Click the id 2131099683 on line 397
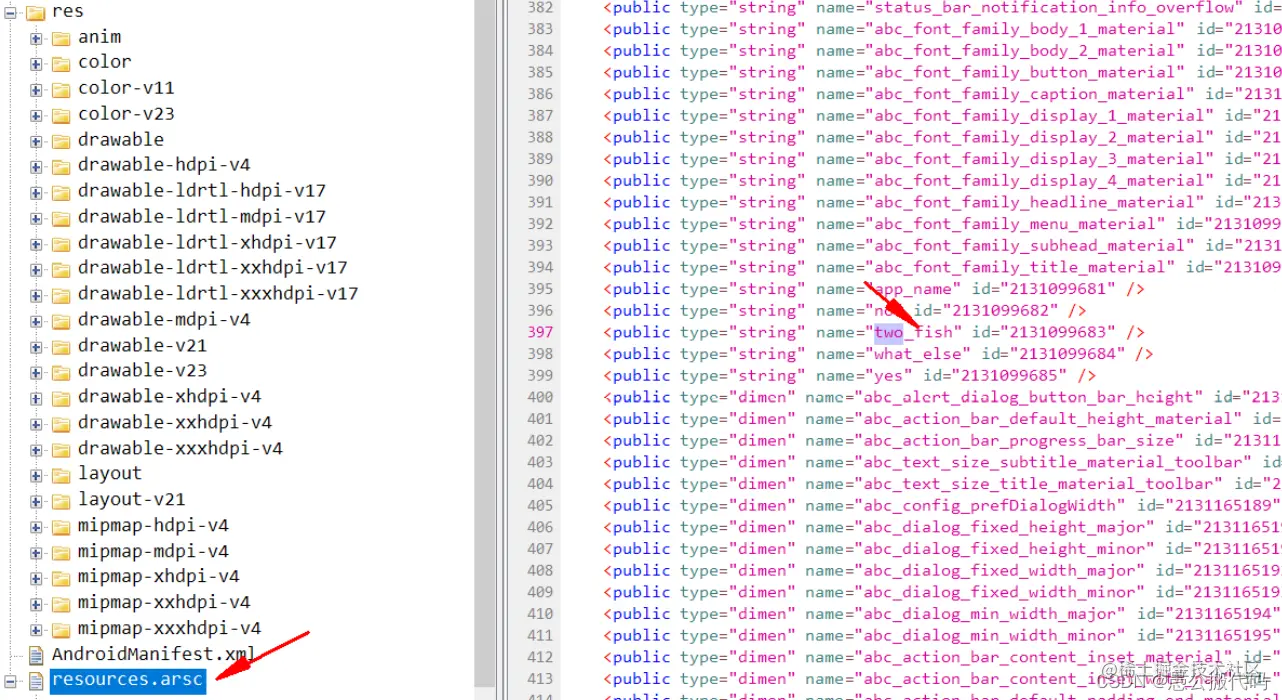Screen dimensions: 1282x700 pos(1058,332)
